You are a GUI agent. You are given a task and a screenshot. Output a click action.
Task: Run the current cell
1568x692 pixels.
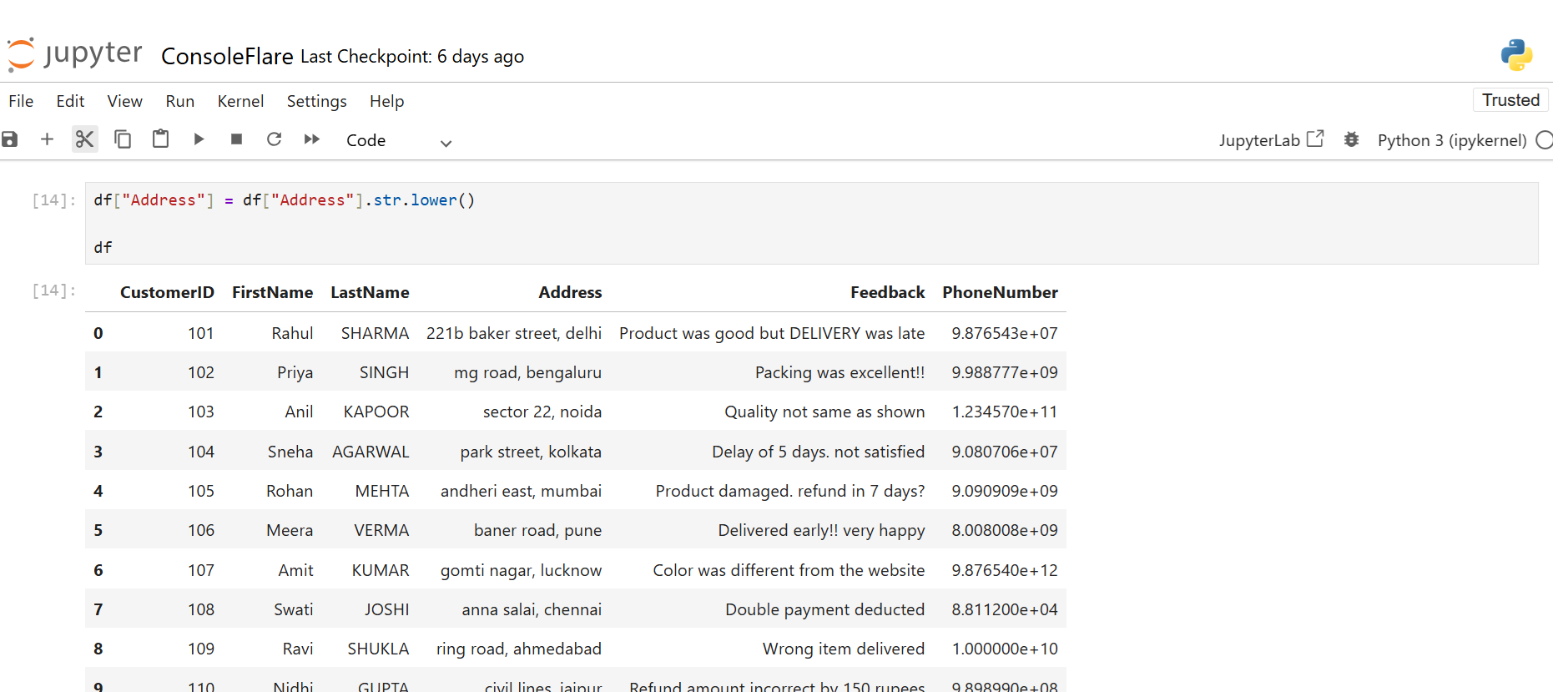coord(199,139)
